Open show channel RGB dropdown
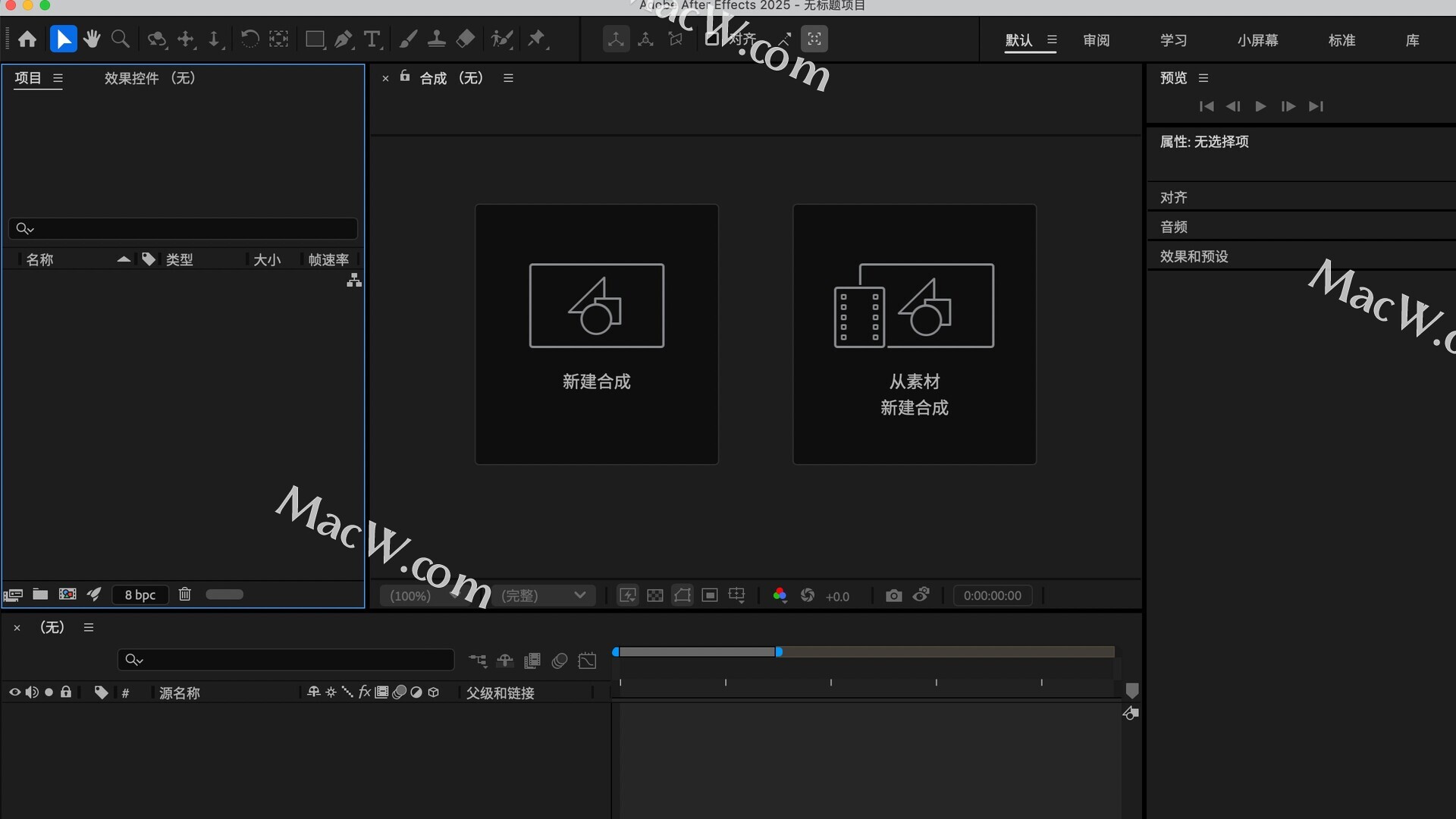The height and width of the screenshot is (819, 1456). [x=780, y=596]
